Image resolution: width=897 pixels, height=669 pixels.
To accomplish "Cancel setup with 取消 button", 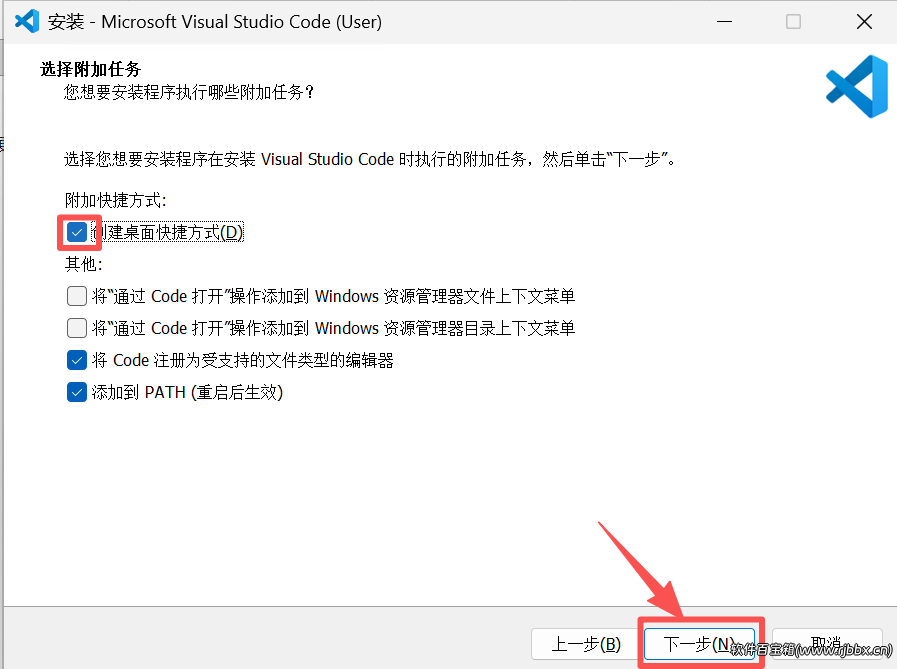I will pos(827,644).
